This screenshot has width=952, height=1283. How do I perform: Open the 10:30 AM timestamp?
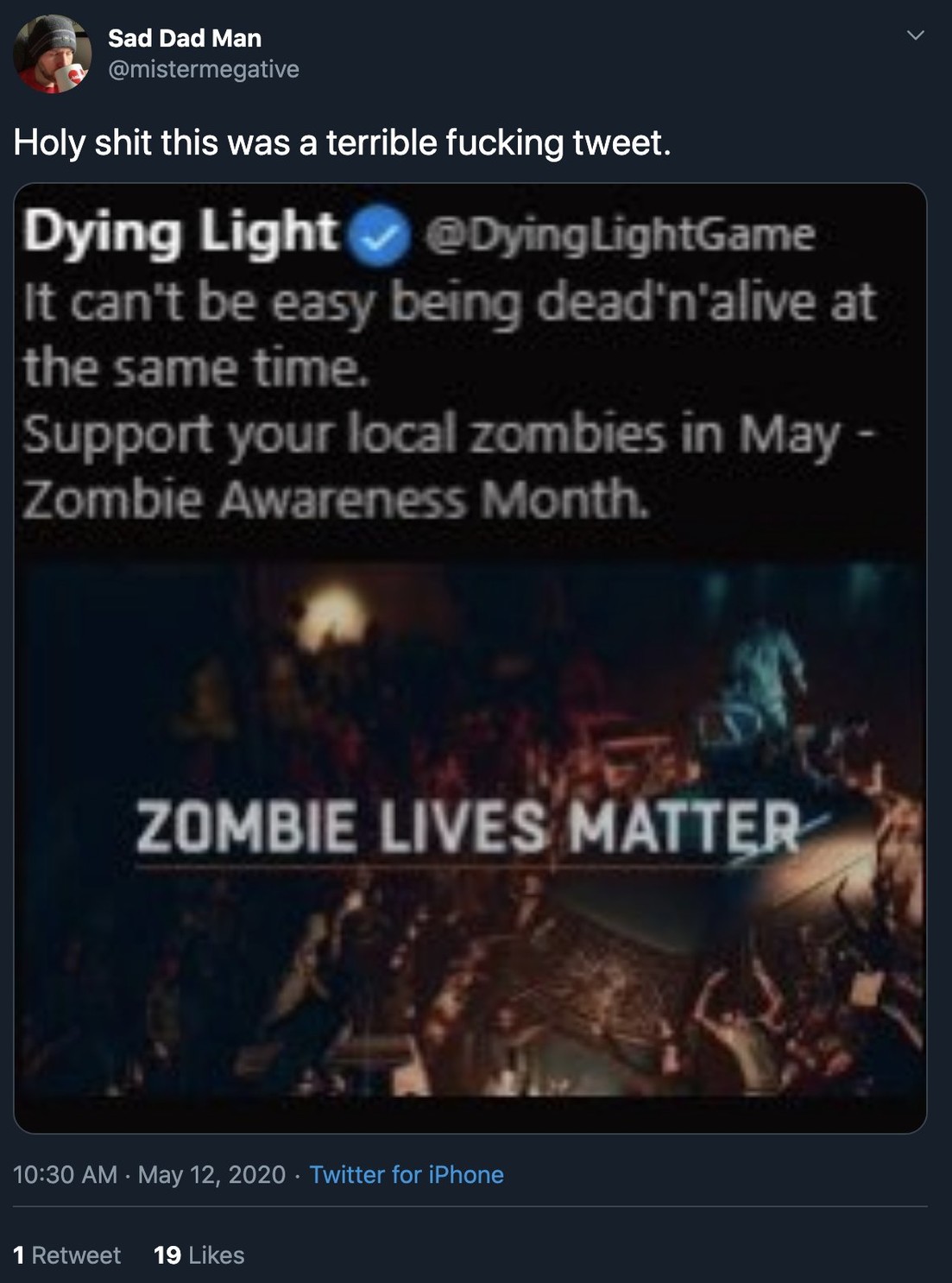coord(66,1174)
